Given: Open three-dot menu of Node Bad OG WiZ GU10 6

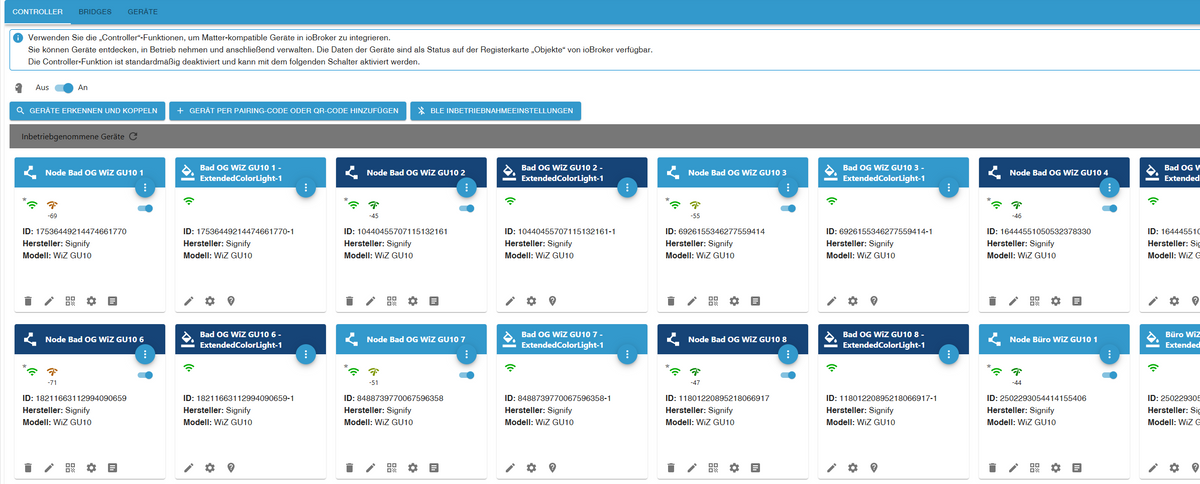Looking at the screenshot, I should [x=146, y=355].
